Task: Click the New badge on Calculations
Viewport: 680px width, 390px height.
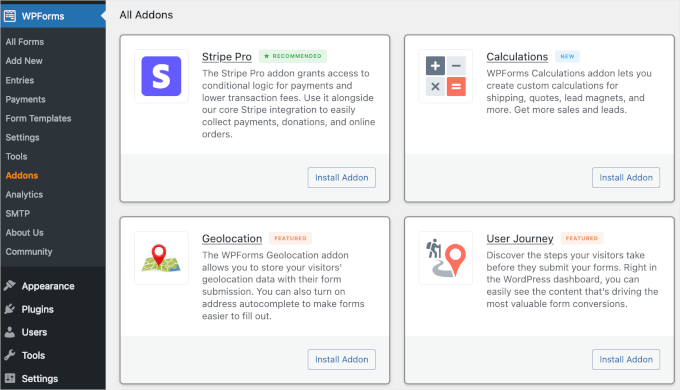Action: (x=567, y=56)
